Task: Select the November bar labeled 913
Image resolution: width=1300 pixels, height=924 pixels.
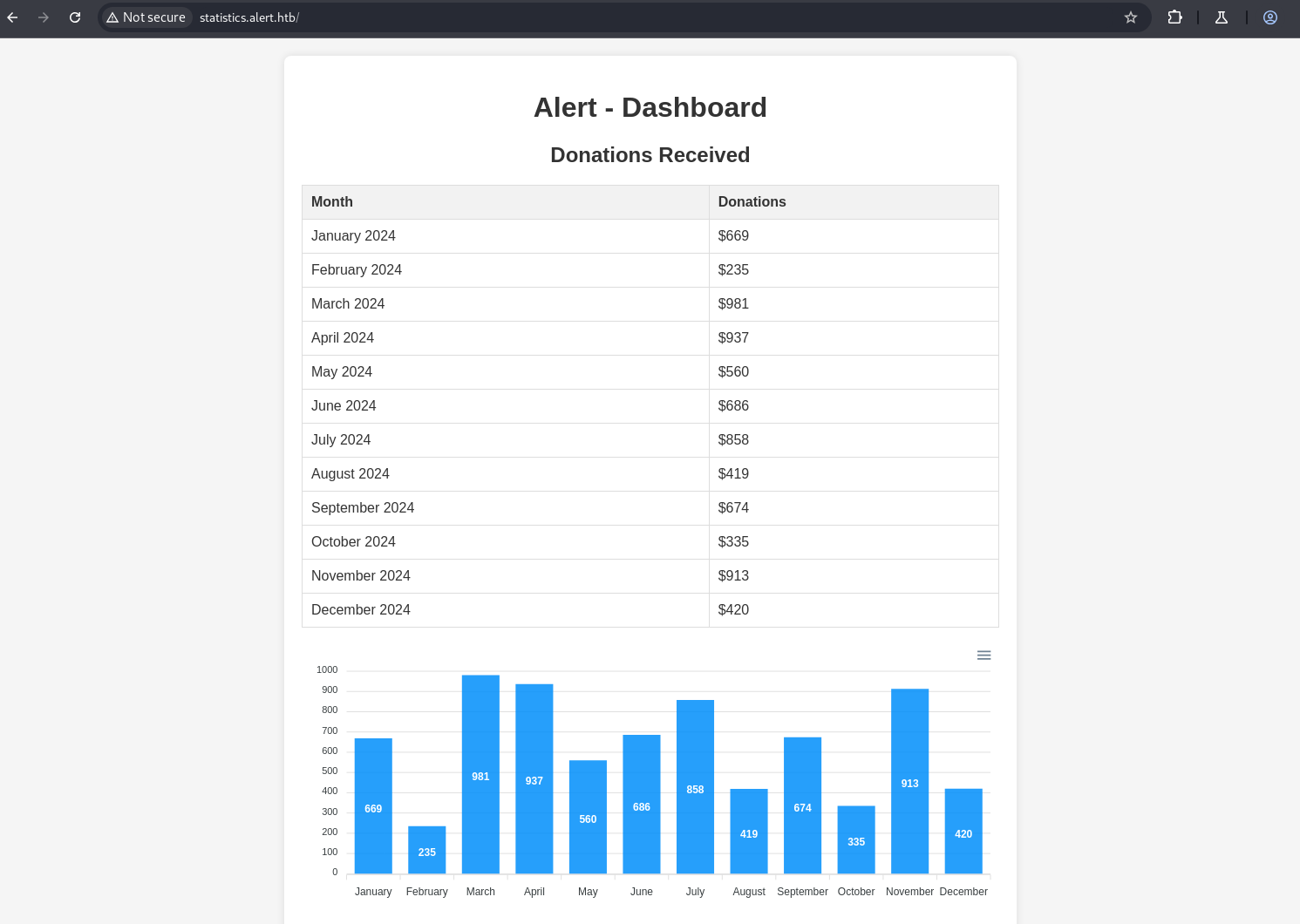Action: pyautogui.click(x=909, y=781)
